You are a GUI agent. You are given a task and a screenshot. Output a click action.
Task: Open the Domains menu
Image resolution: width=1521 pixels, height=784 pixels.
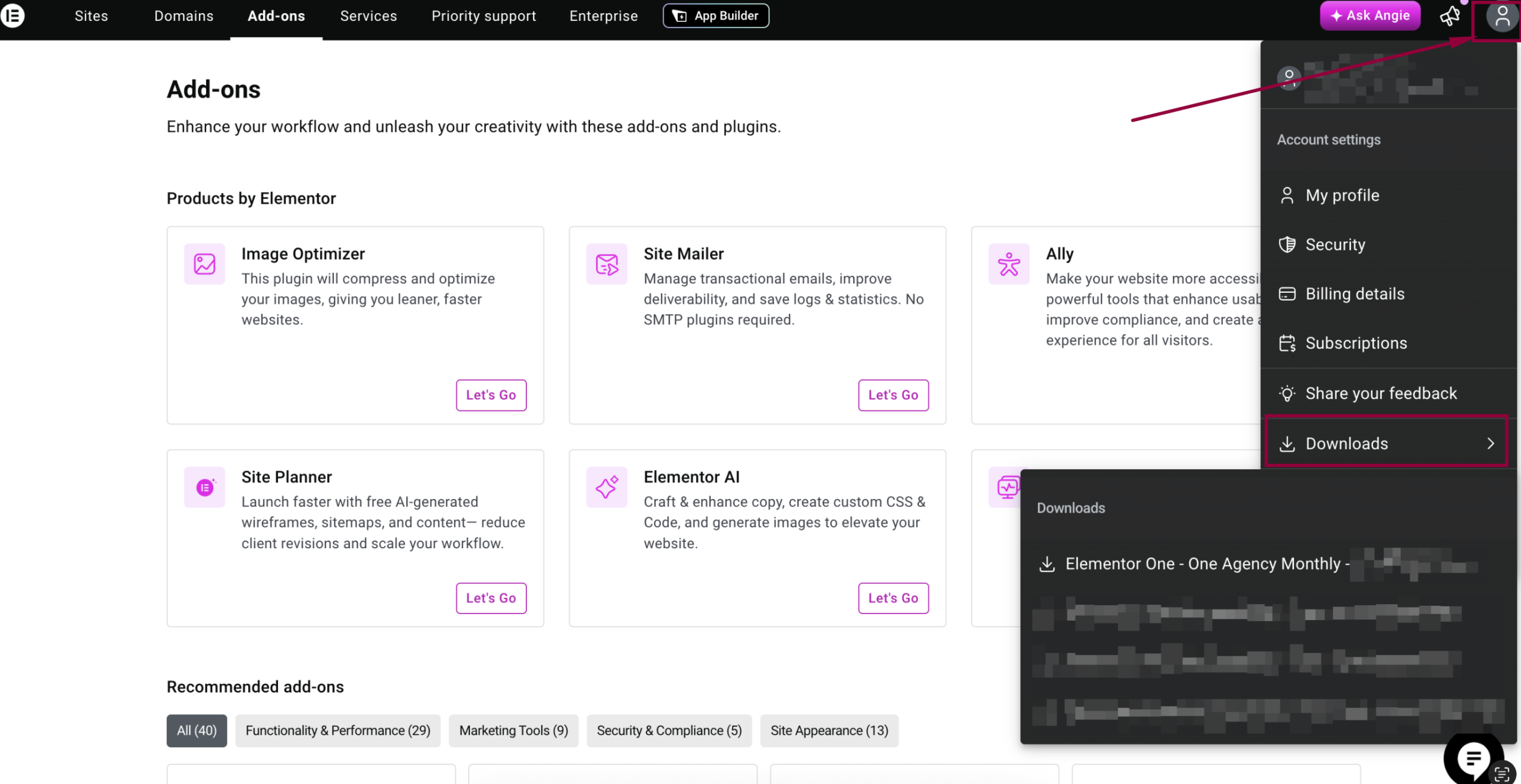tap(184, 16)
